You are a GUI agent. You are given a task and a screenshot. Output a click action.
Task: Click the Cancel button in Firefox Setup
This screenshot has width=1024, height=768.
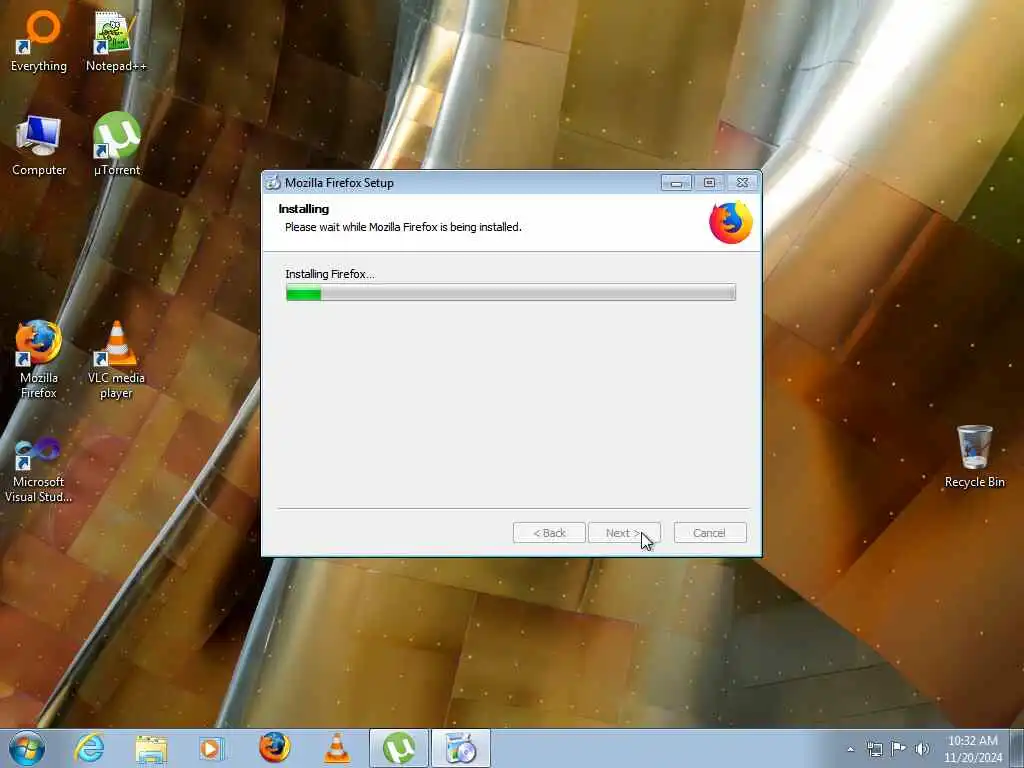point(710,533)
